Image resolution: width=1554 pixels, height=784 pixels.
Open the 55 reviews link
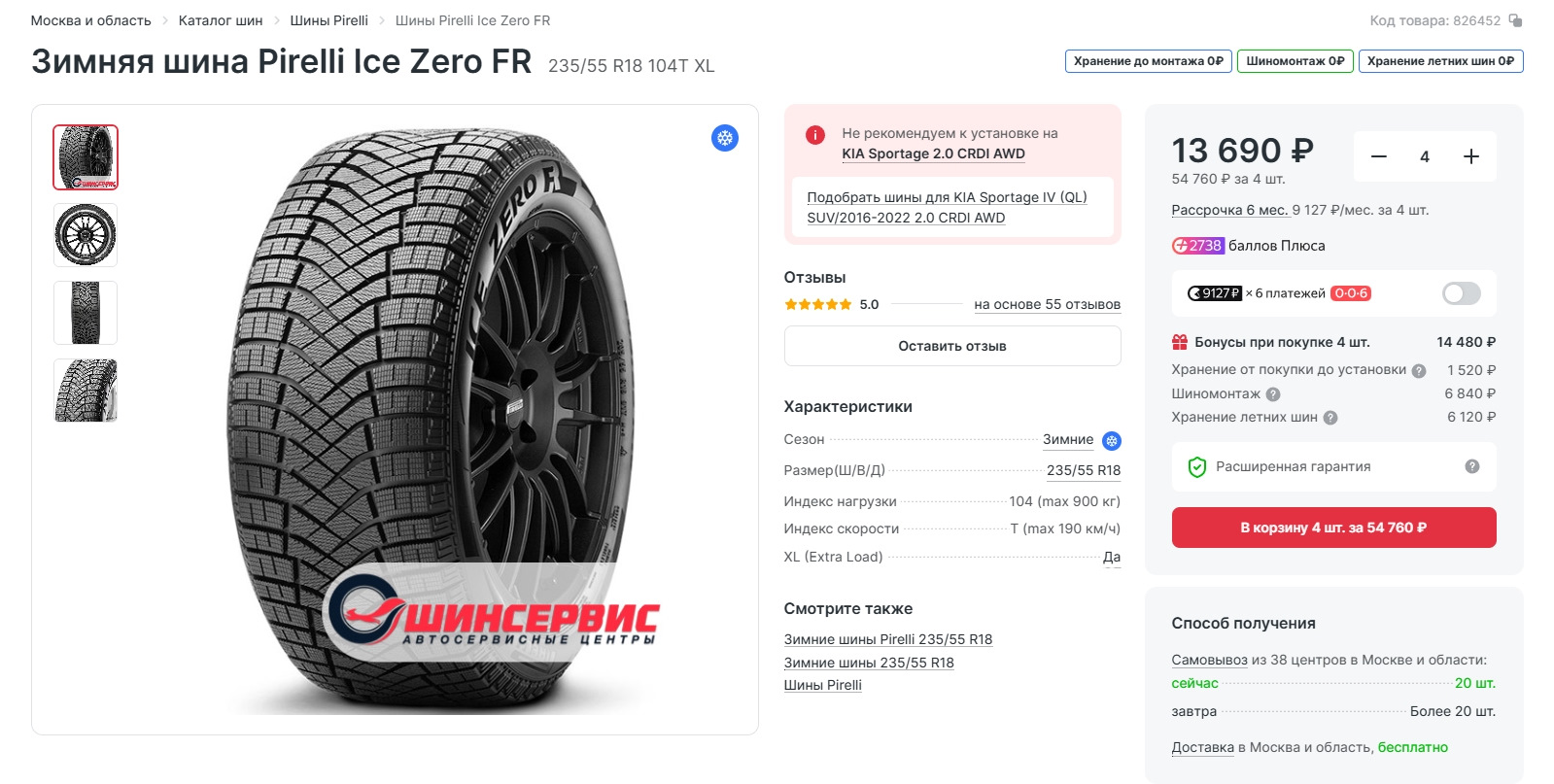pos(1047,304)
